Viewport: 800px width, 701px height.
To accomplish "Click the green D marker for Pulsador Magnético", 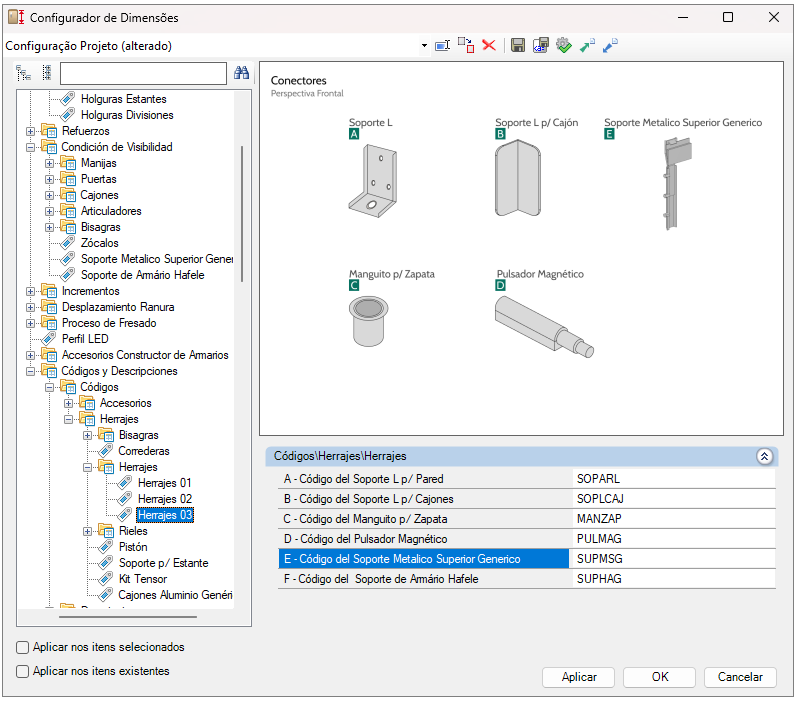I will 501,286.
